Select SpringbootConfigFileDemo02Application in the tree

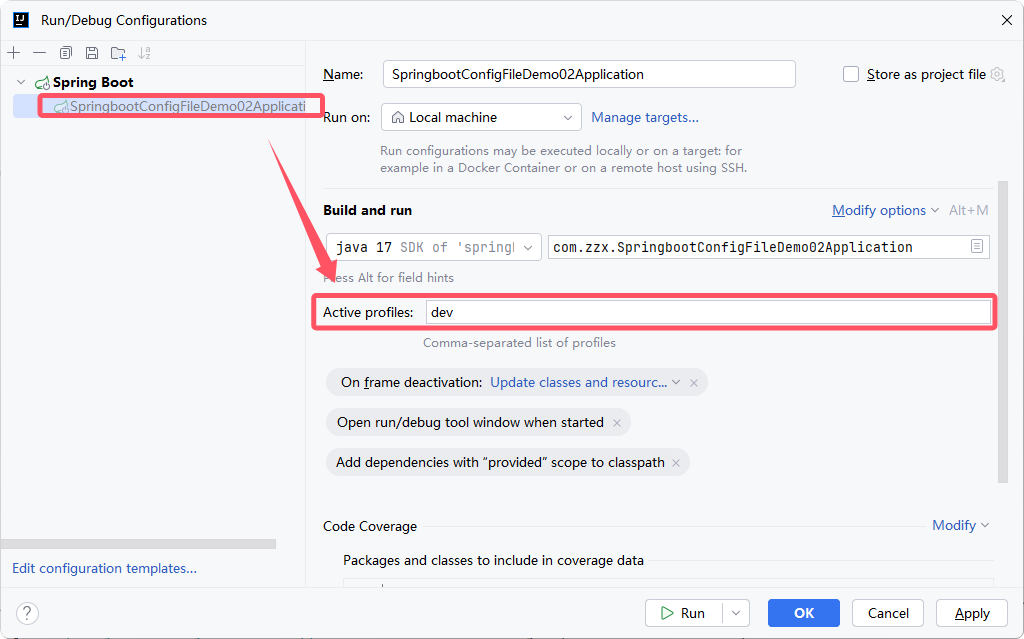(x=179, y=106)
